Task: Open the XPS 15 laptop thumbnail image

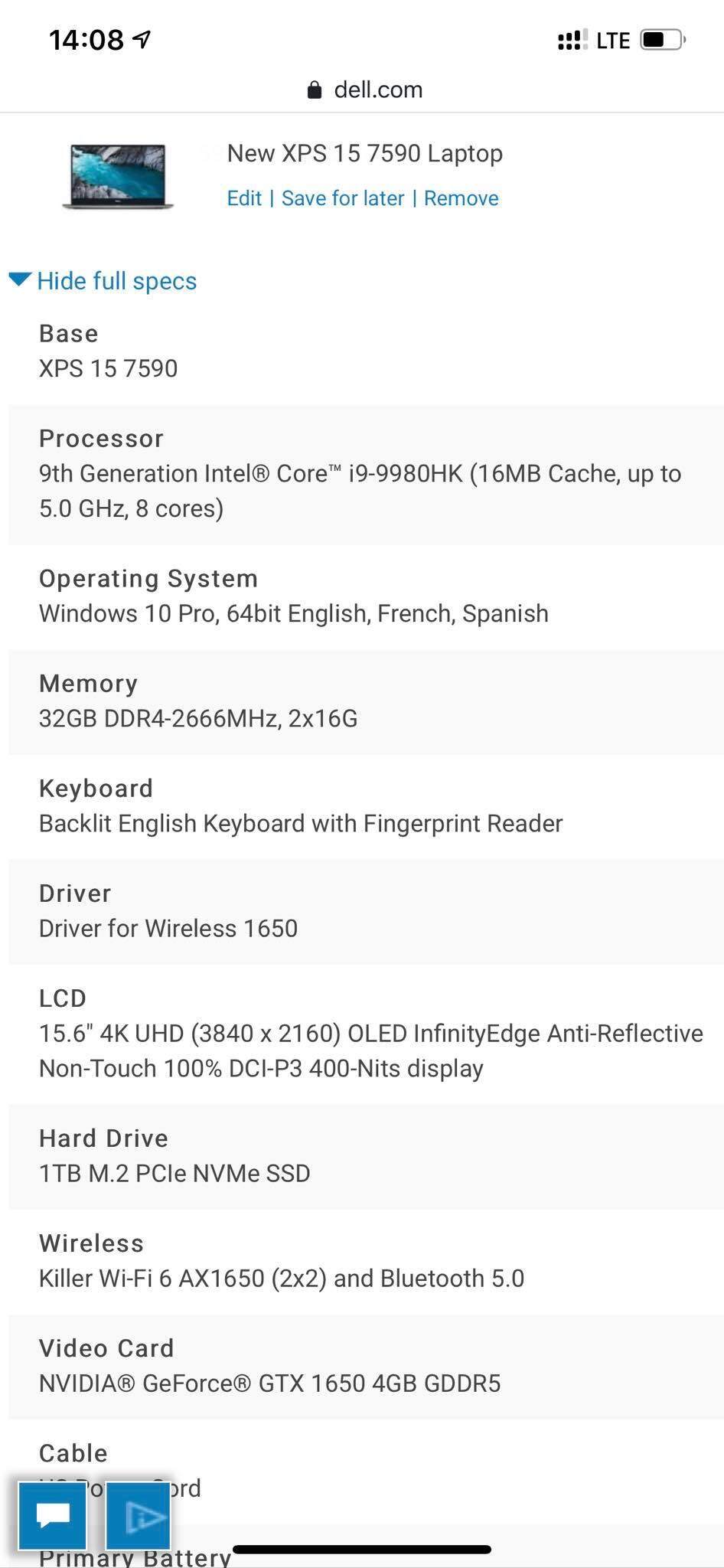Action: 118,176
